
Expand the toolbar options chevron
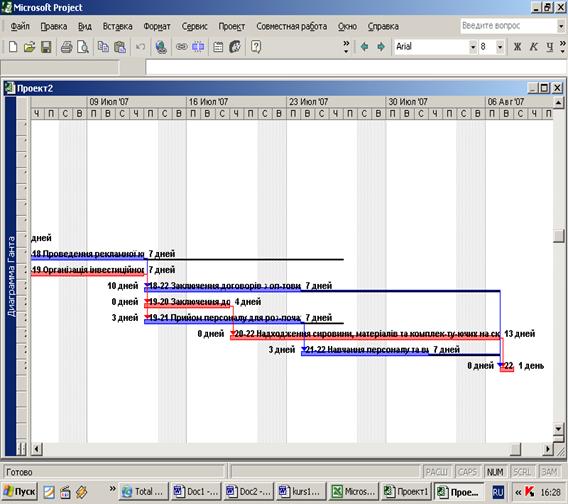click(346, 47)
